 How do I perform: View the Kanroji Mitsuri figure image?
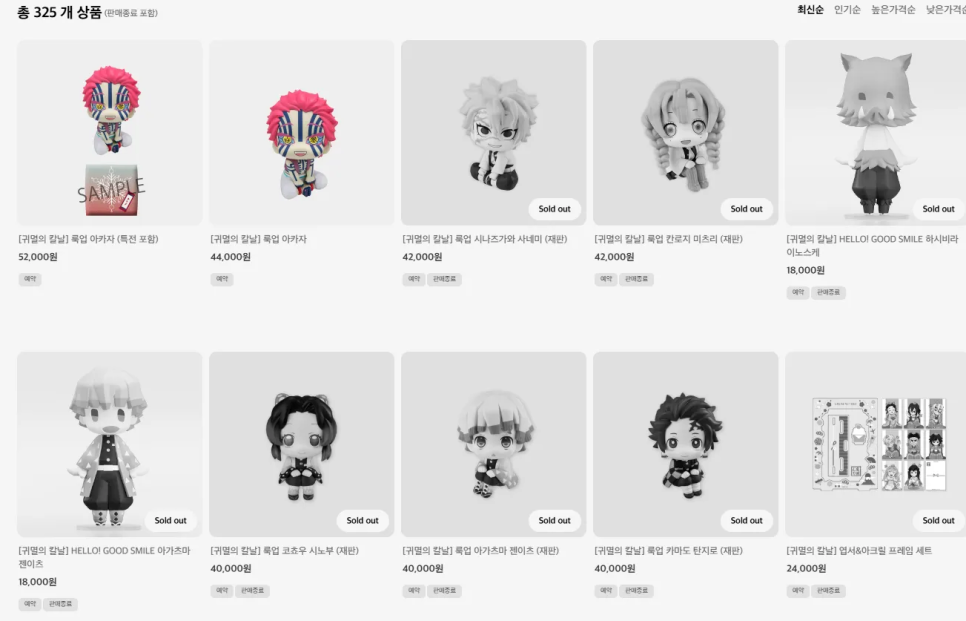[686, 132]
